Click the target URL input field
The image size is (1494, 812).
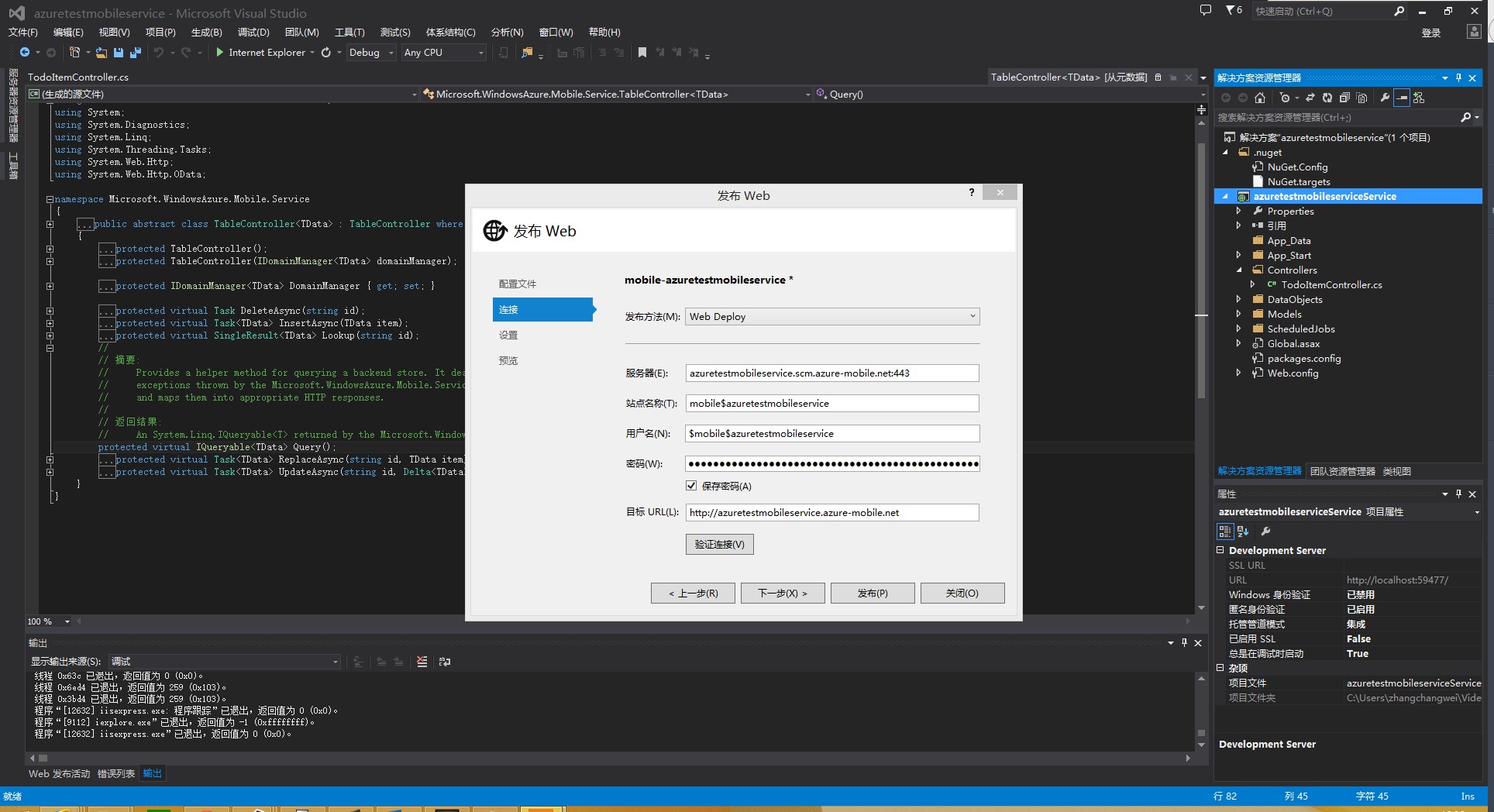pyautogui.click(x=832, y=513)
